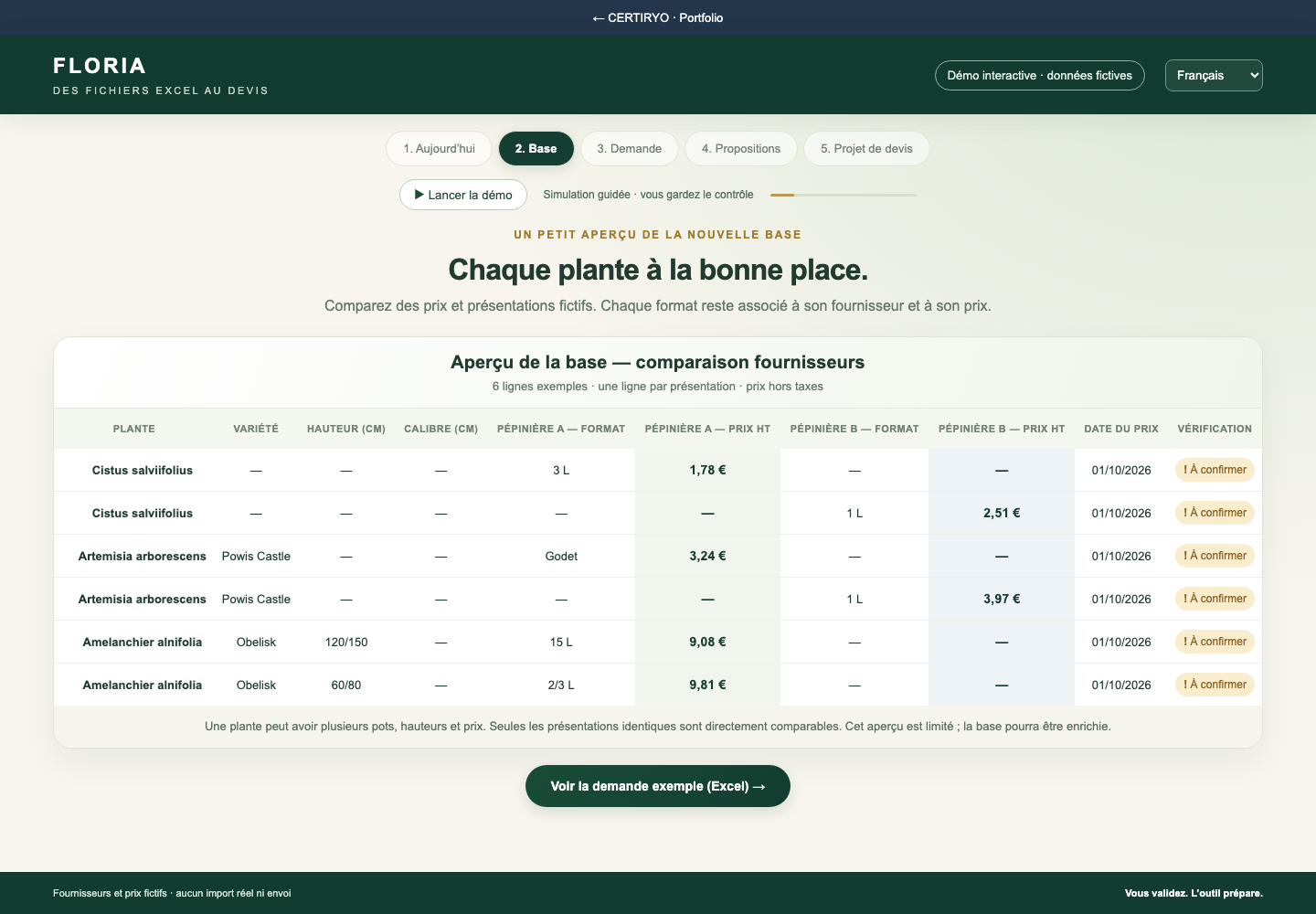Screen dimensions: 1316x914
Task: Click the simulation progress bar
Action: point(843,195)
